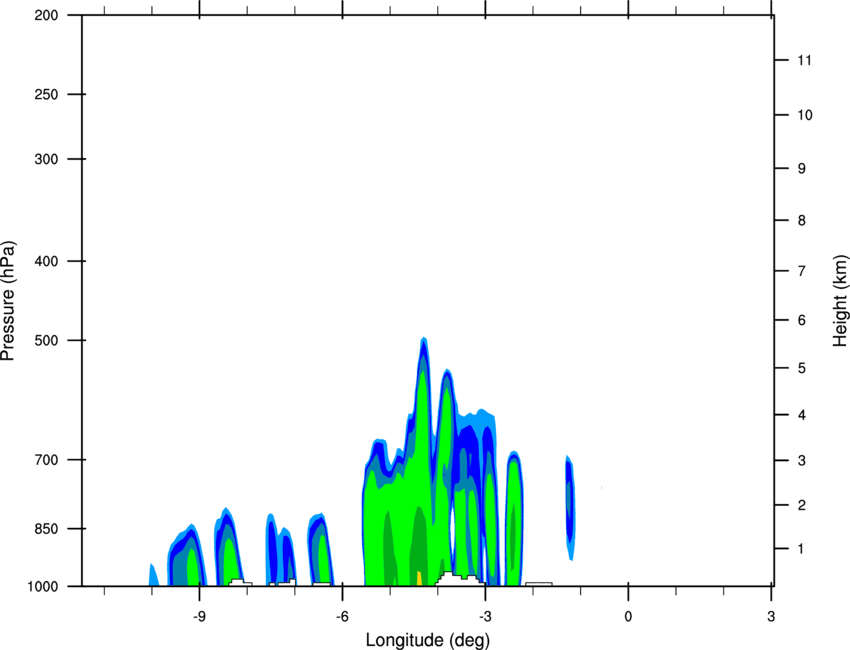The width and height of the screenshot is (850, 650).
Task: Click the 300 pressure tick label
Action: (46, 159)
